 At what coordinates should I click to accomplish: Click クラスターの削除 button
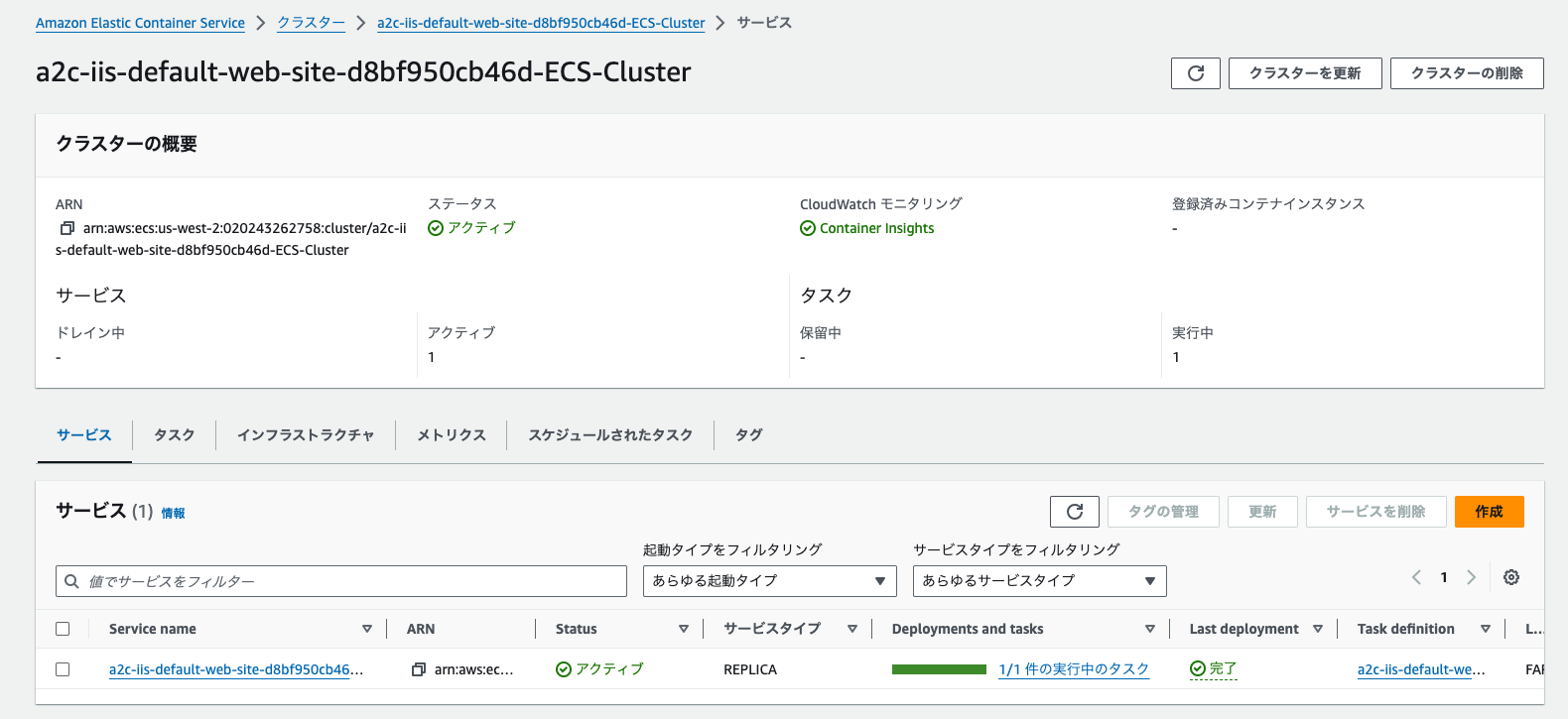click(1467, 73)
